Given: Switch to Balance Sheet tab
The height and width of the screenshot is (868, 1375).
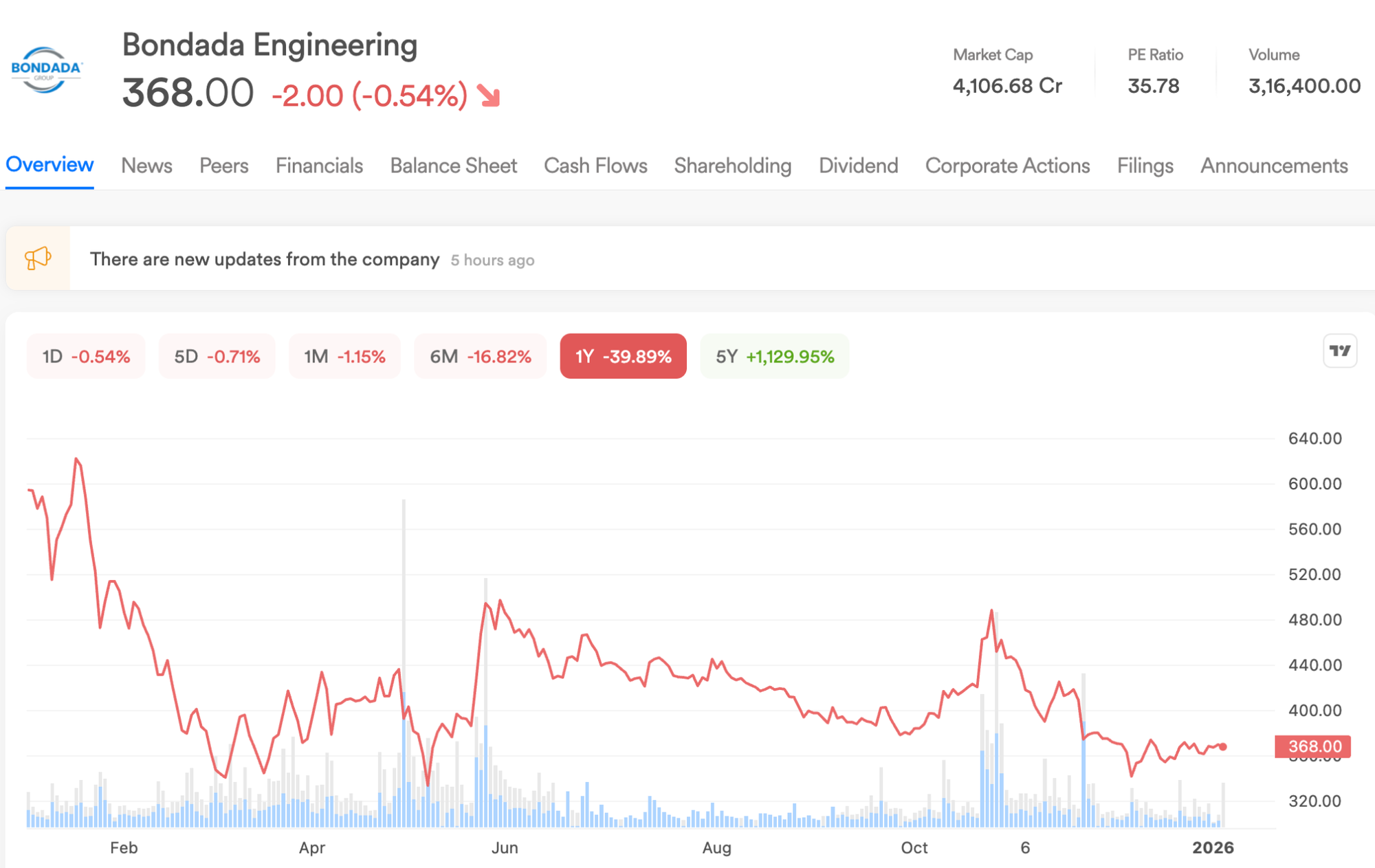Looking at the screenshot, I should pos(453,166).
